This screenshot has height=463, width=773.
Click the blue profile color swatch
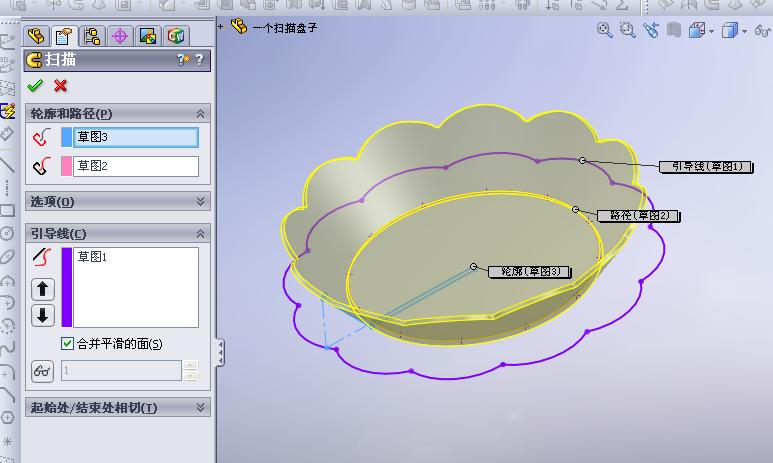point(67,137)
